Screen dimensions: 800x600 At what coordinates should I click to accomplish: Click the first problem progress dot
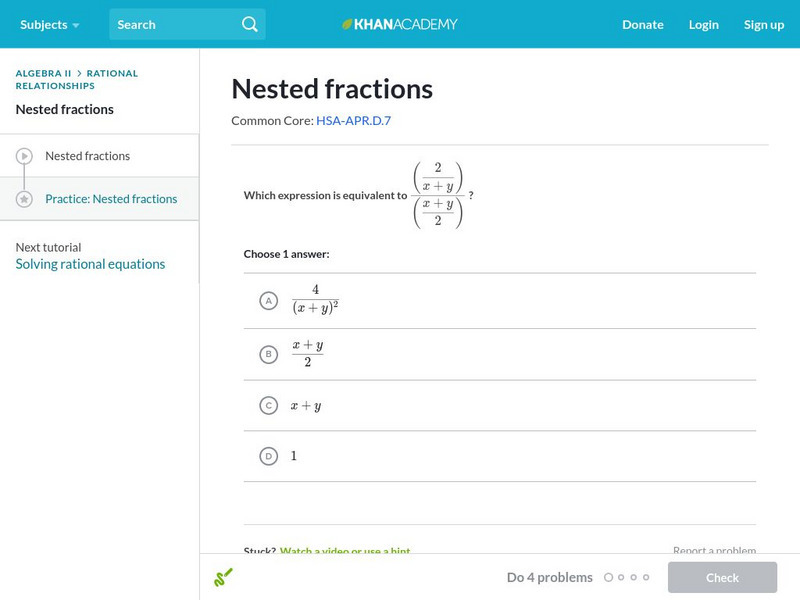click(609, 577)
